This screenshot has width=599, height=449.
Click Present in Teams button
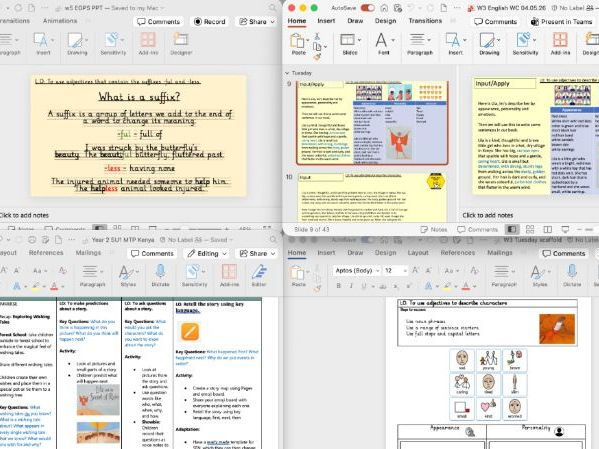pos(561,22)
